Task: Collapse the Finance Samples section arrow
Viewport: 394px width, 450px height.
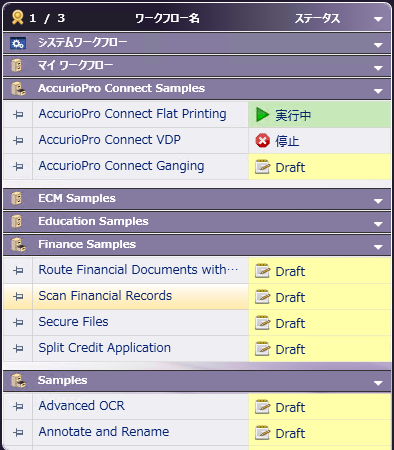Action: tap(378, 247)
